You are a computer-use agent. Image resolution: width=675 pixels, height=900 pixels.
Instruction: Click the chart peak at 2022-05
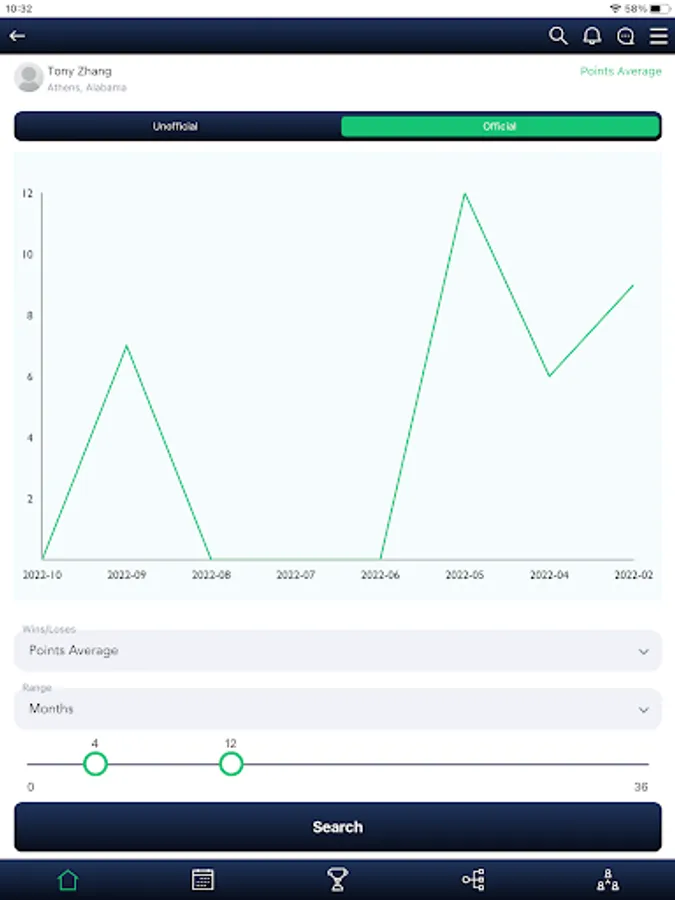465,194
